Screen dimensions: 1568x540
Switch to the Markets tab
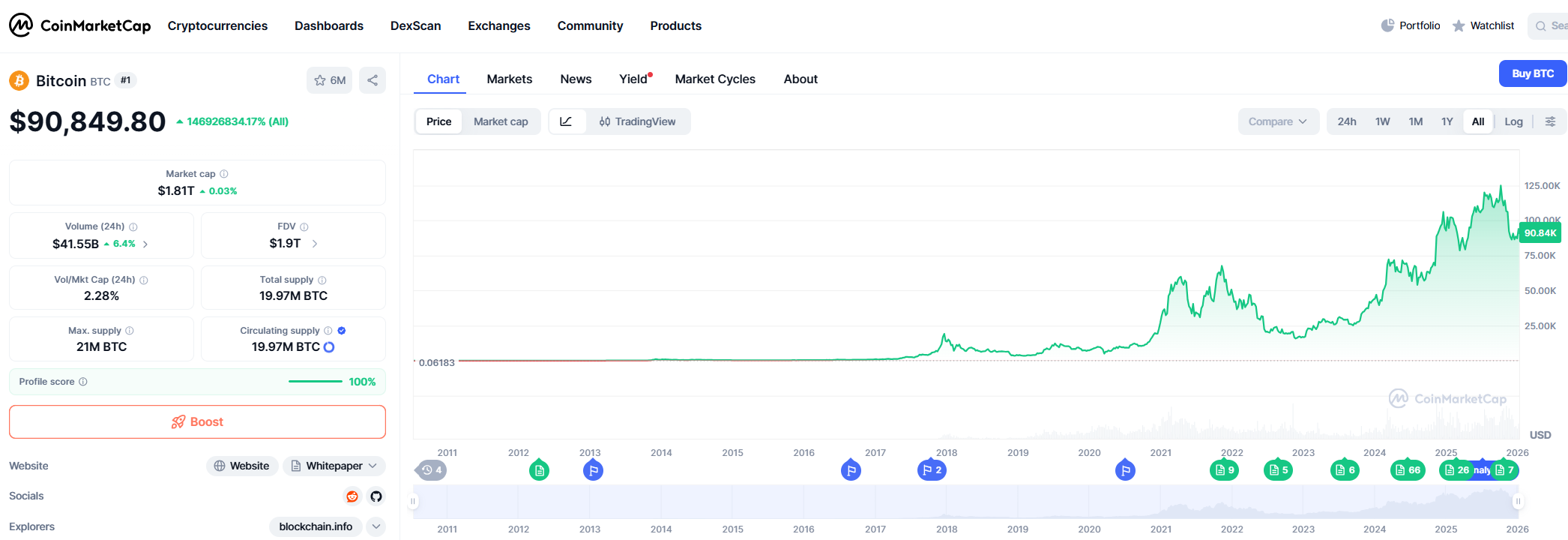coord(510,79)
